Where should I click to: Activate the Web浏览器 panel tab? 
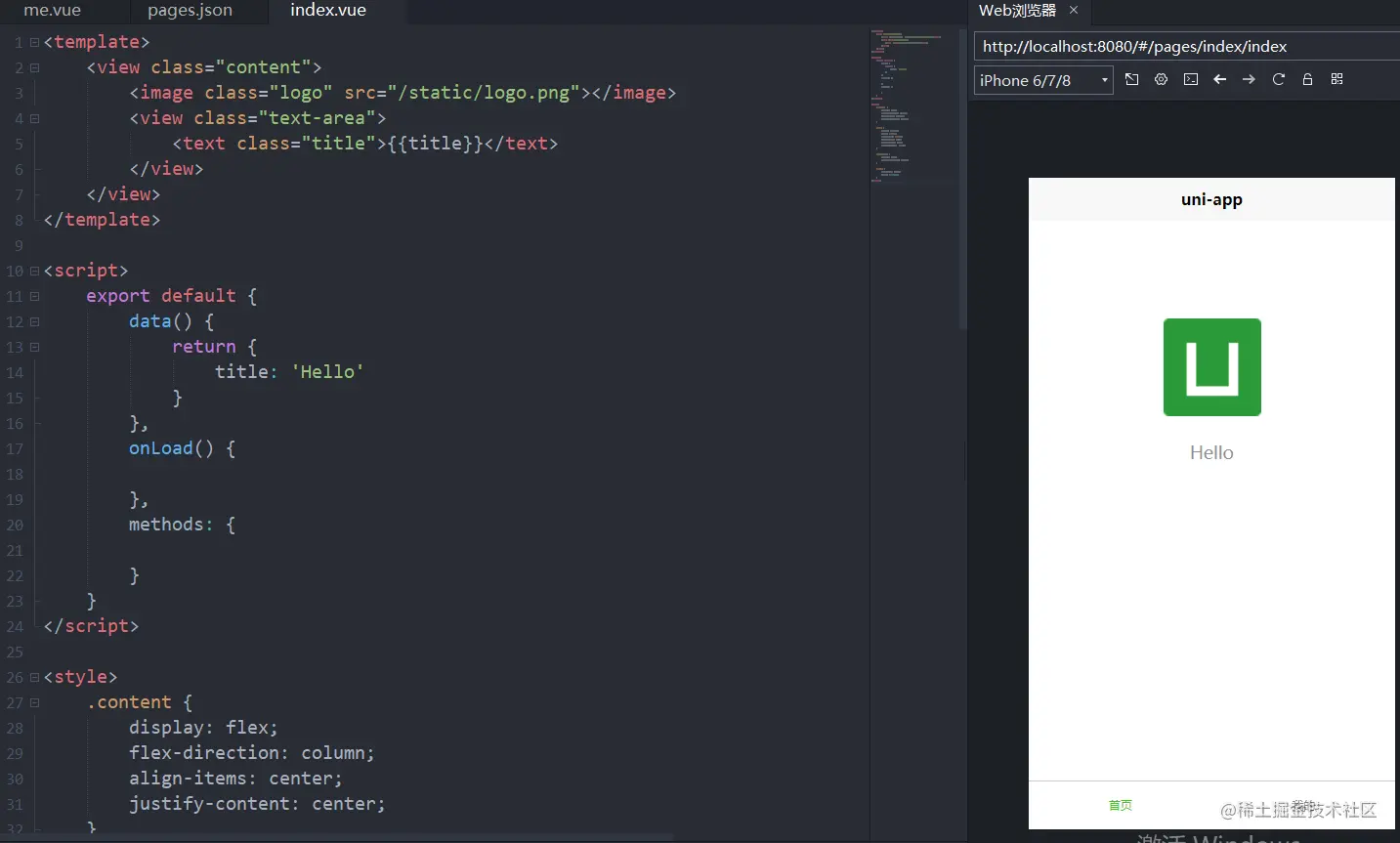tap(1017, 11)
